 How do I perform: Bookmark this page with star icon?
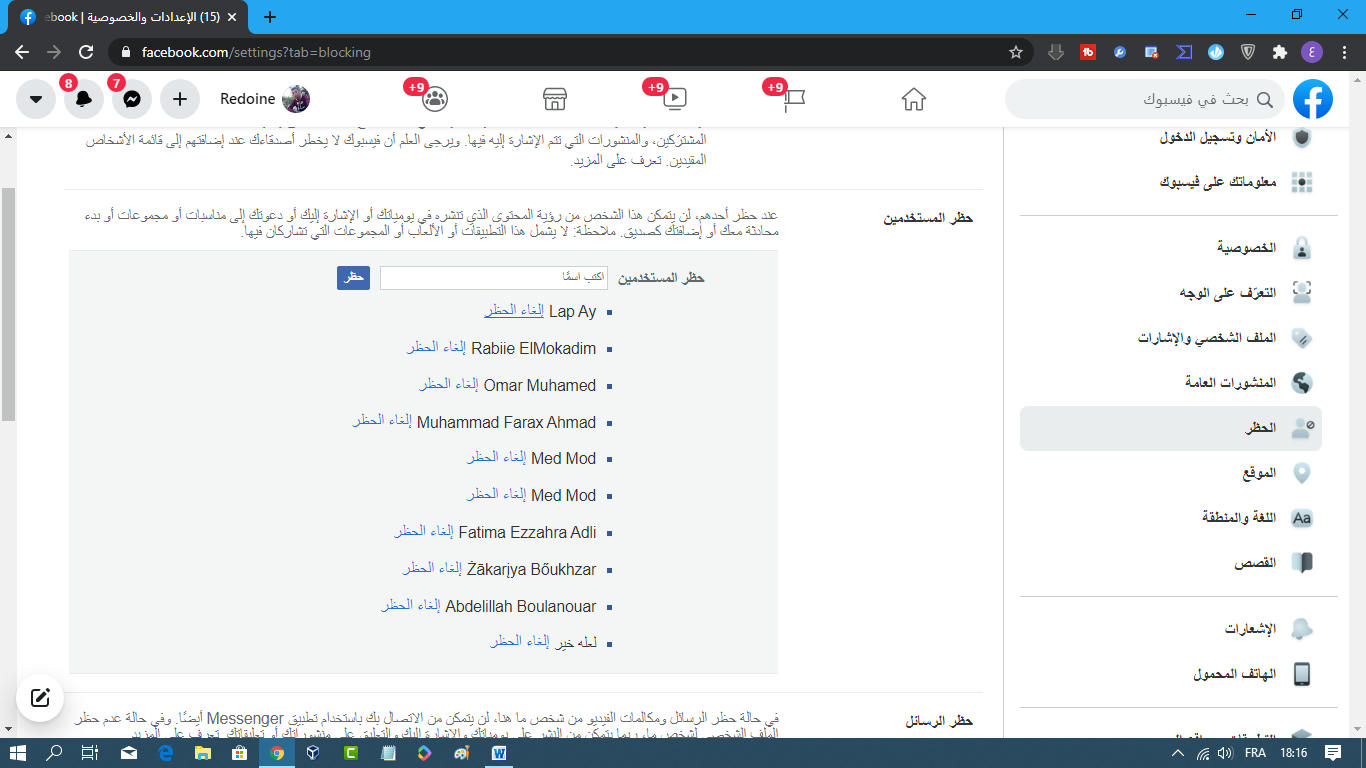(x=1016, y=52)
